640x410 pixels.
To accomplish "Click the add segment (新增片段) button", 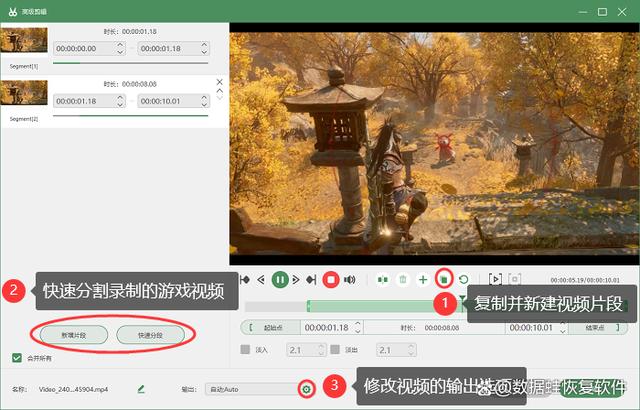I will click(x=74, y=335).
